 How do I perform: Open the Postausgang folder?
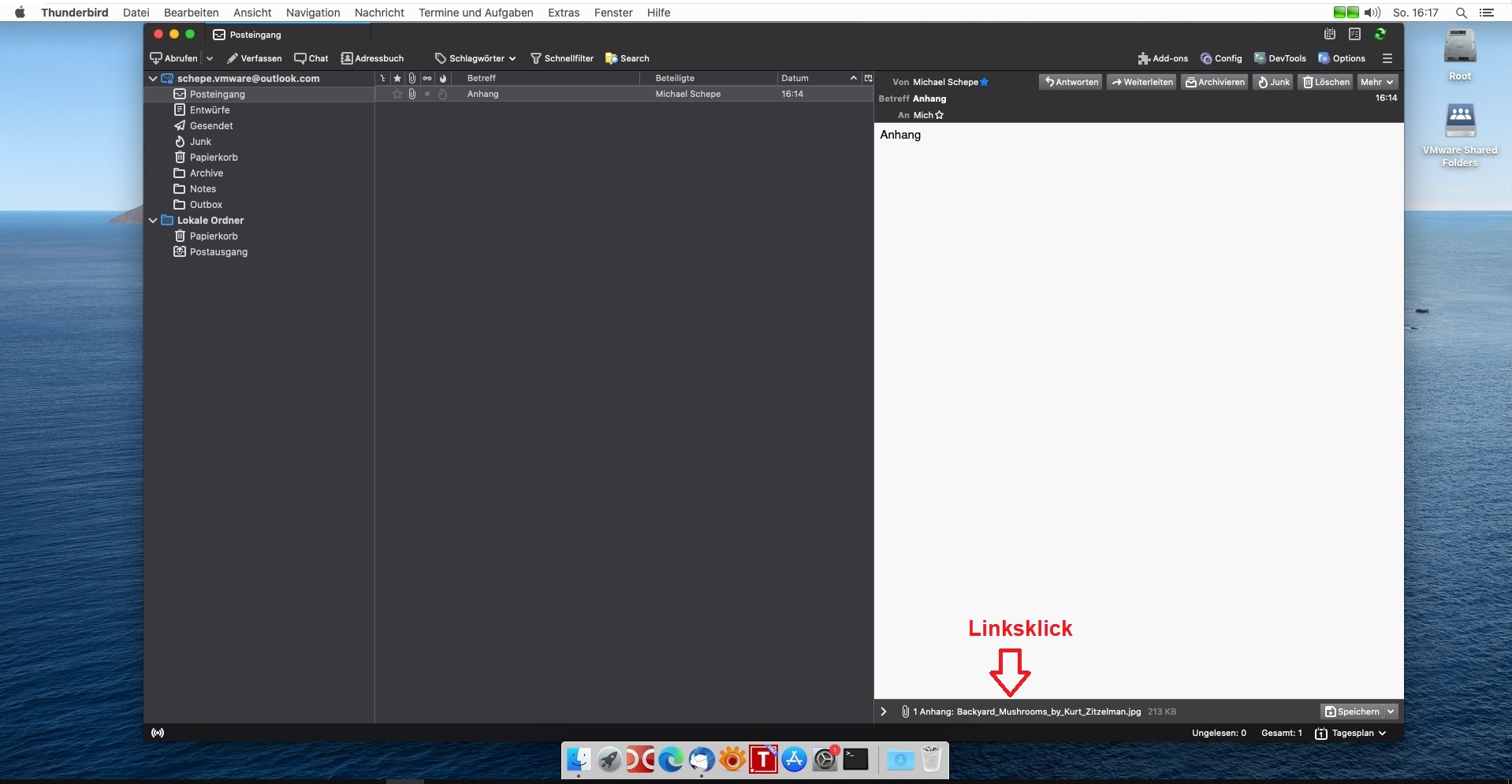259,252
